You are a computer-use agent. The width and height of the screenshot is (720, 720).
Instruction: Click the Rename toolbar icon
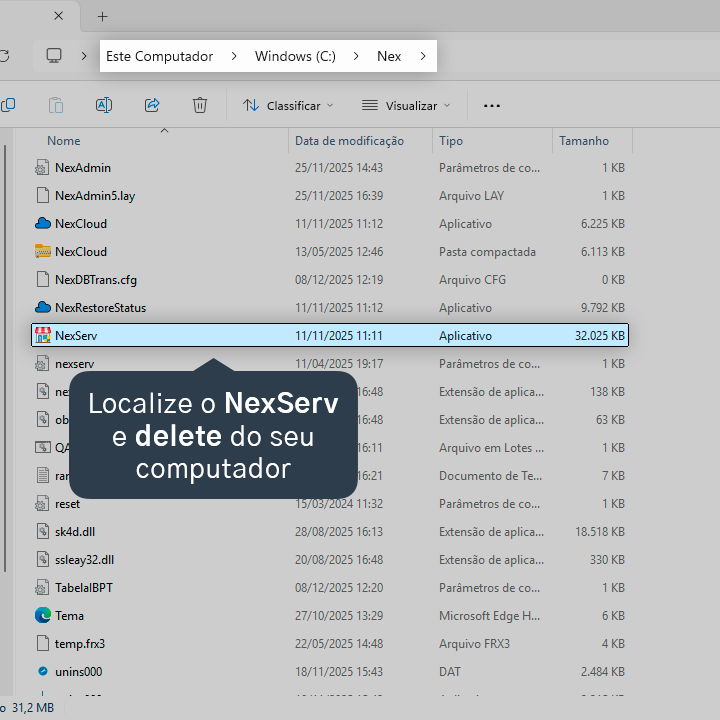click(104, 105)
